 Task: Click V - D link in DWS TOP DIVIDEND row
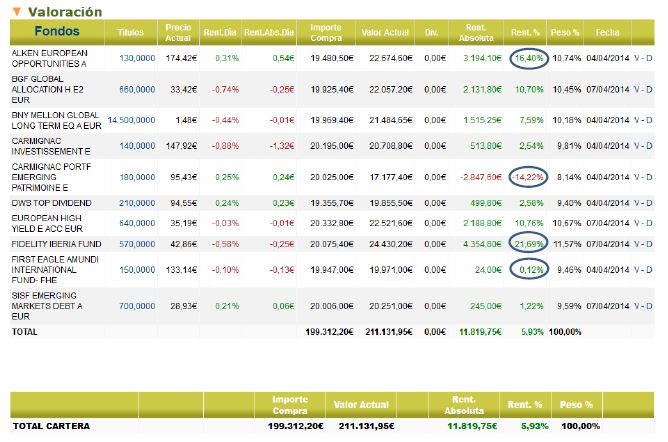click(x=643, y=203)
